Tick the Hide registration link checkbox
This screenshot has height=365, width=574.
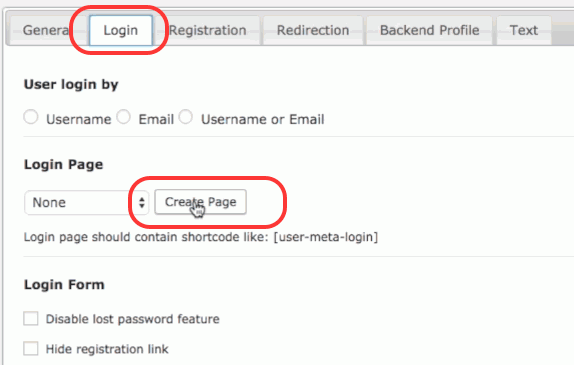click(31, 349)
